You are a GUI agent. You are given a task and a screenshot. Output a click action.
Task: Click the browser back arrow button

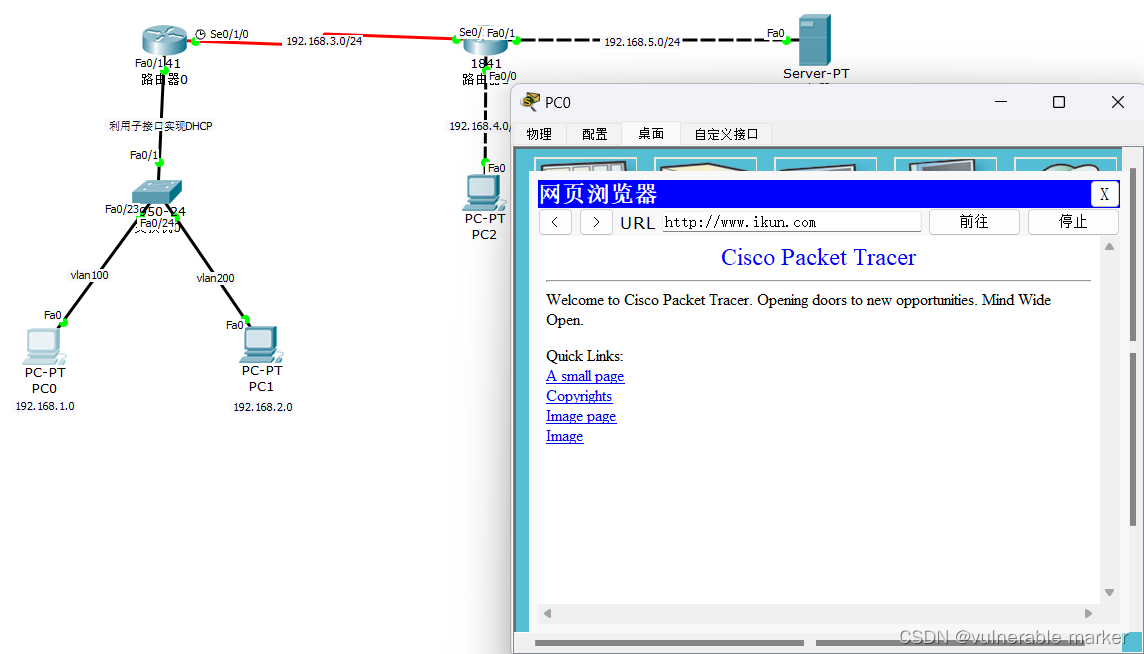tap(555, 222)
